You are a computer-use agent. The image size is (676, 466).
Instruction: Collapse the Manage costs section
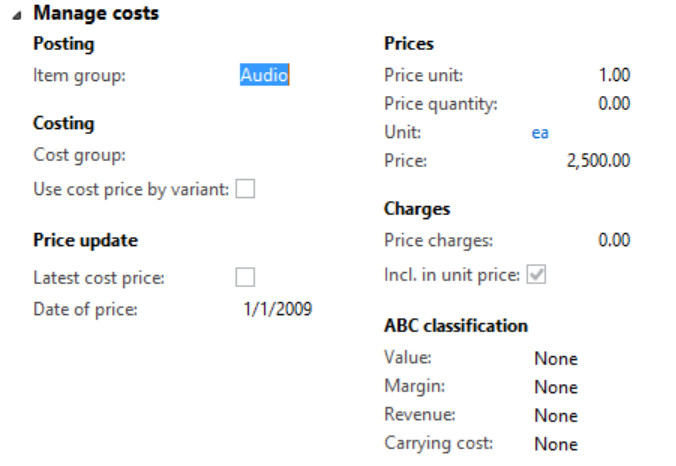[17, 15]
